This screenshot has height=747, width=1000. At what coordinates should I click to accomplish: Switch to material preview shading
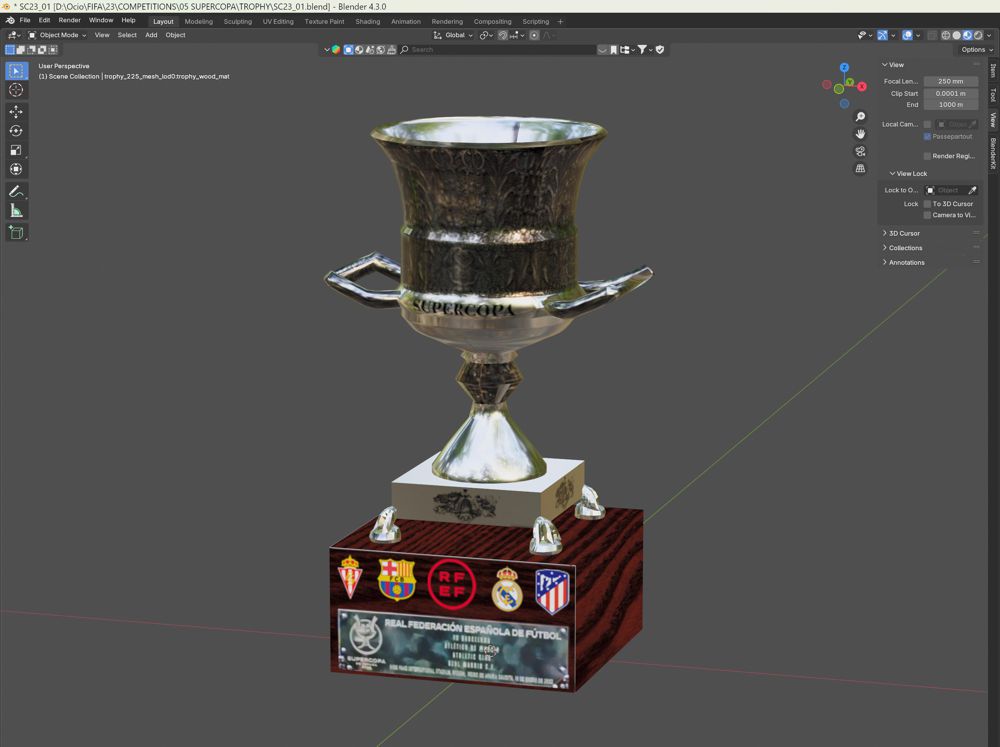click(967, 35)
